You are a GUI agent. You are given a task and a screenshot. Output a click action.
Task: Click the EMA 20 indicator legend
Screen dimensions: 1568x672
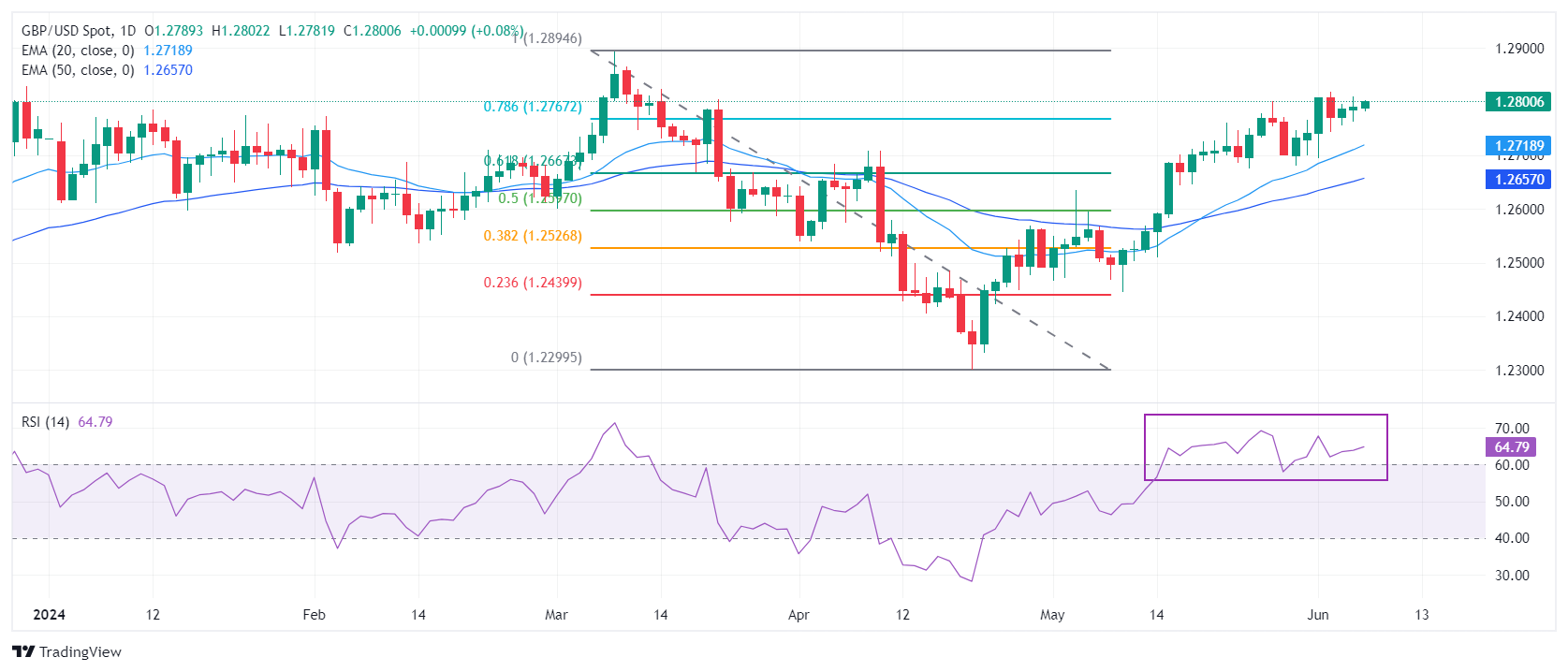click(x=78, y=51)
